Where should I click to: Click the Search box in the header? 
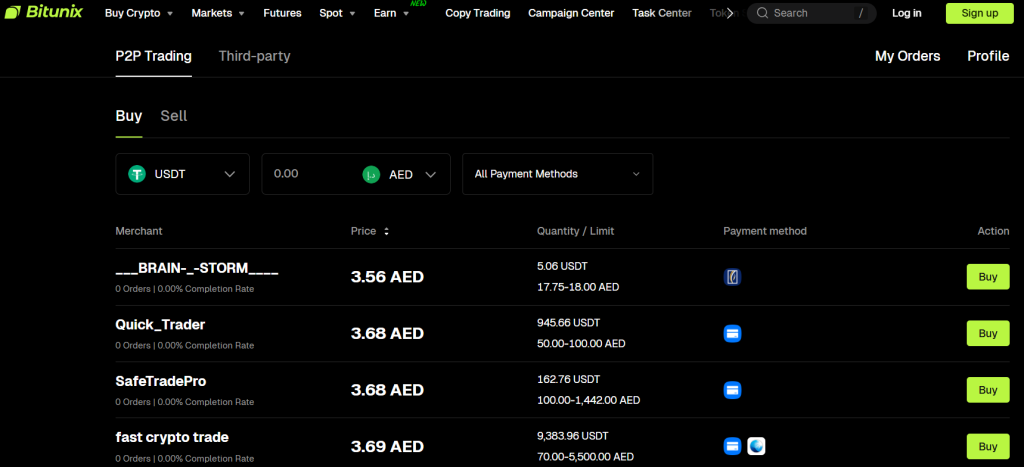812,13
